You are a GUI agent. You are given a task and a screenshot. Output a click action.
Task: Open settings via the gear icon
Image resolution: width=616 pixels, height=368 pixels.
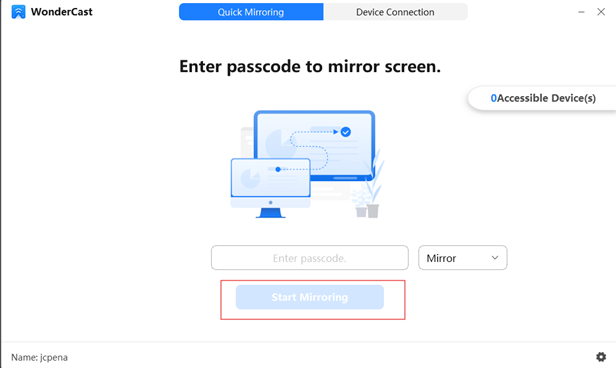pos(601,357)
